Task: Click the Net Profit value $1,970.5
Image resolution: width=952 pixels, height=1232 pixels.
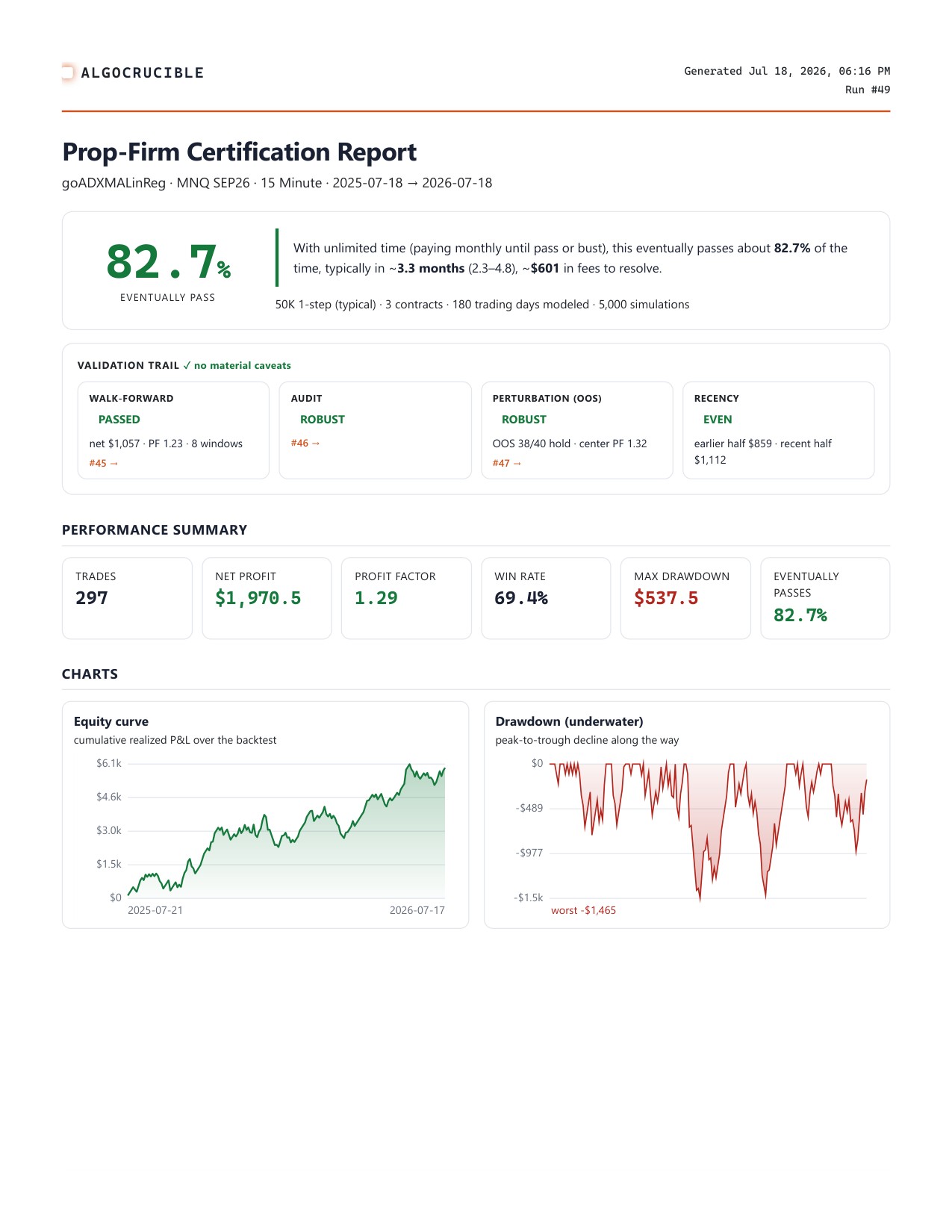Action: click(258, 598)
